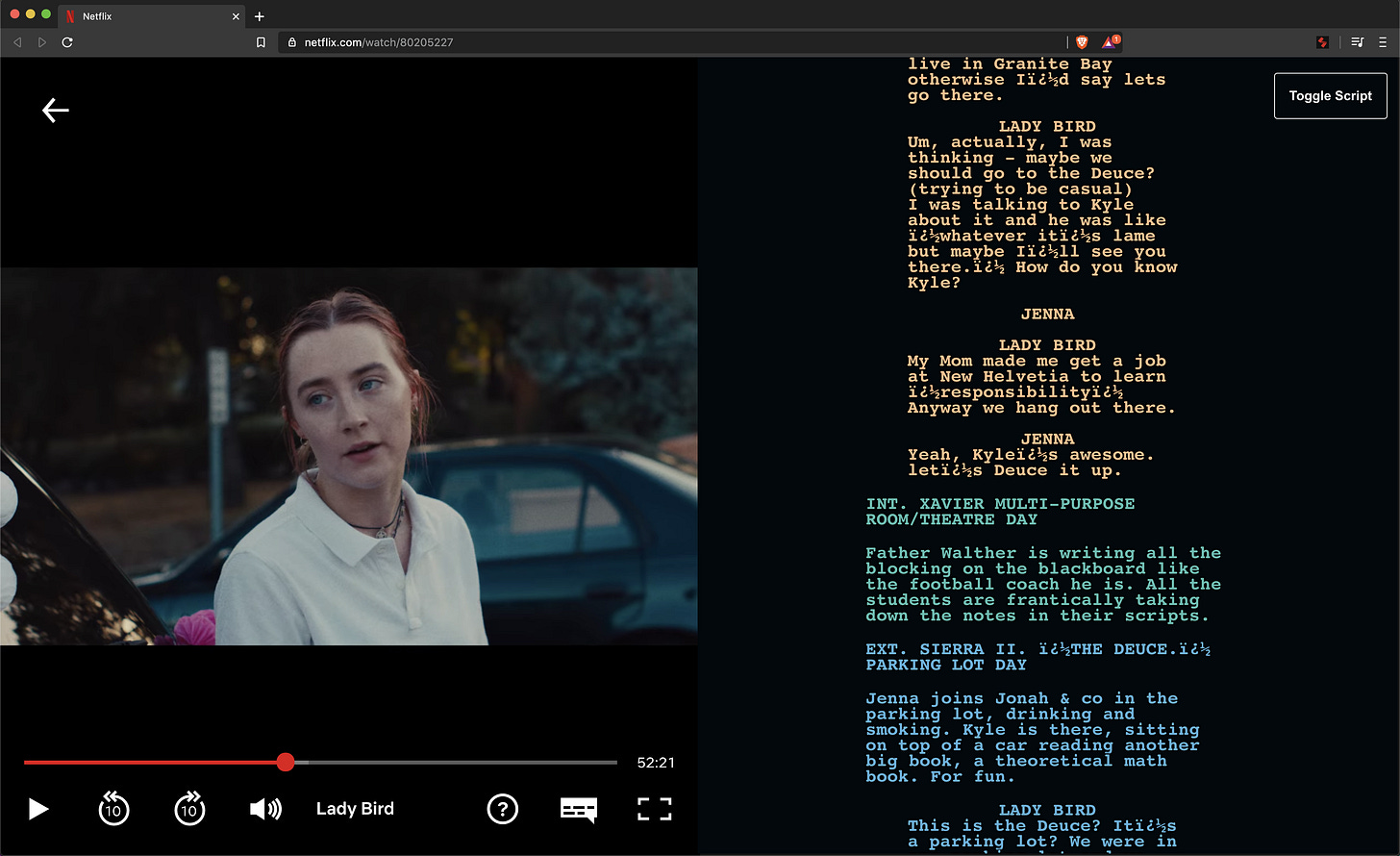Image resolution: width=1400 pixels, height=856 pixels.
Task: View site security lock info
Action: (x=292, y=42)
